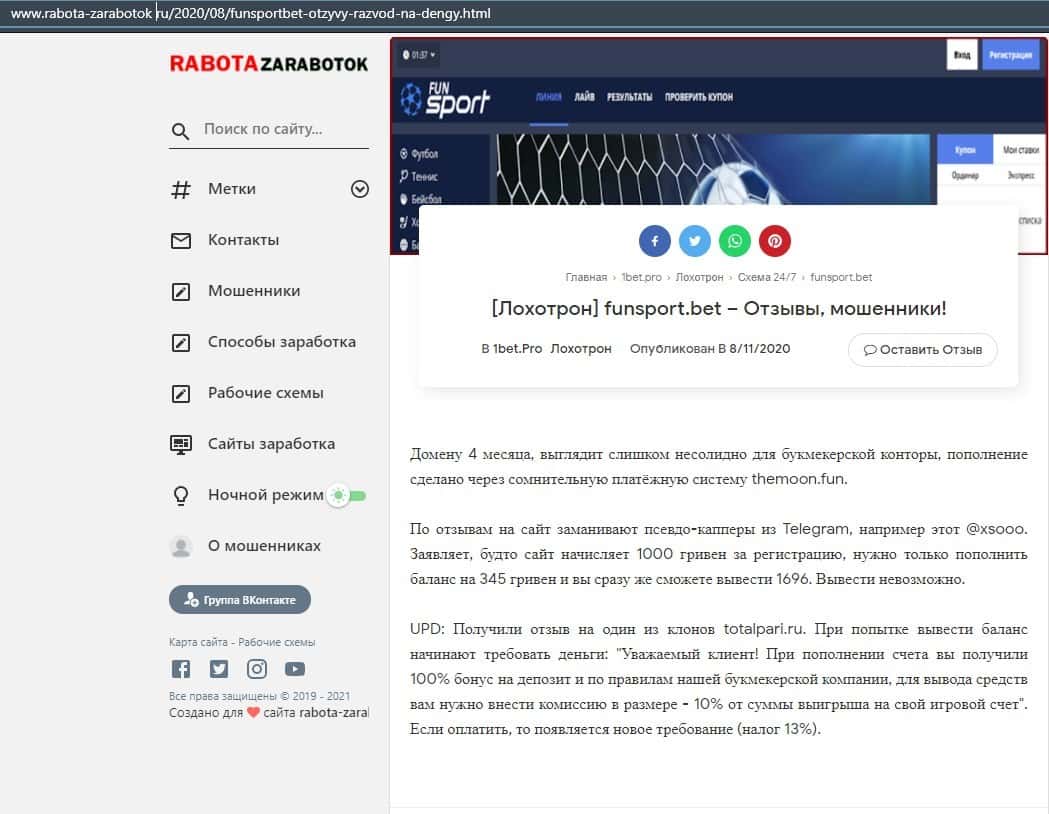Click the browser address bar URL
1049x814 pixels.
(251, 13)
